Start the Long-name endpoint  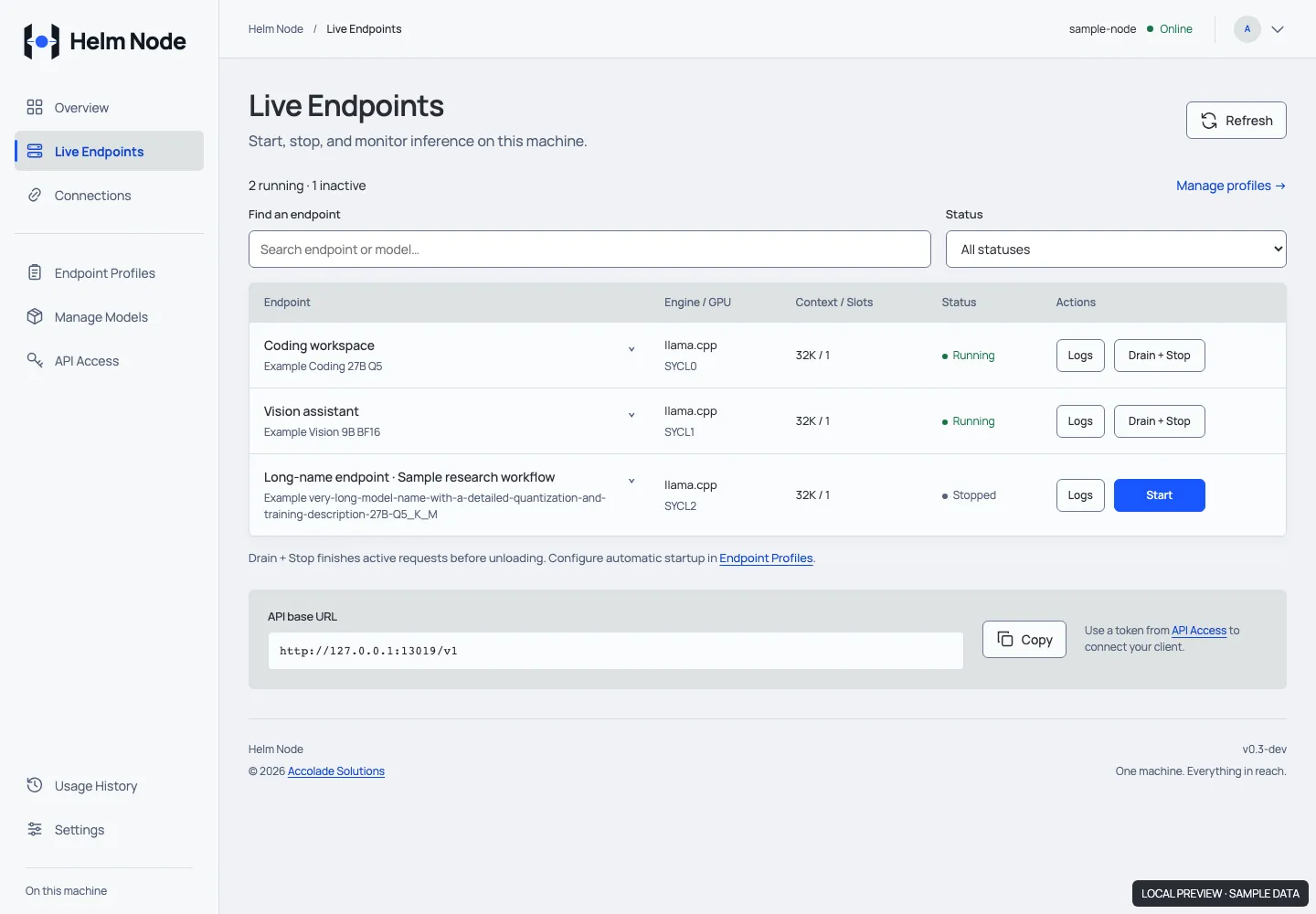pyautogui.click(x=1159, y=495)
